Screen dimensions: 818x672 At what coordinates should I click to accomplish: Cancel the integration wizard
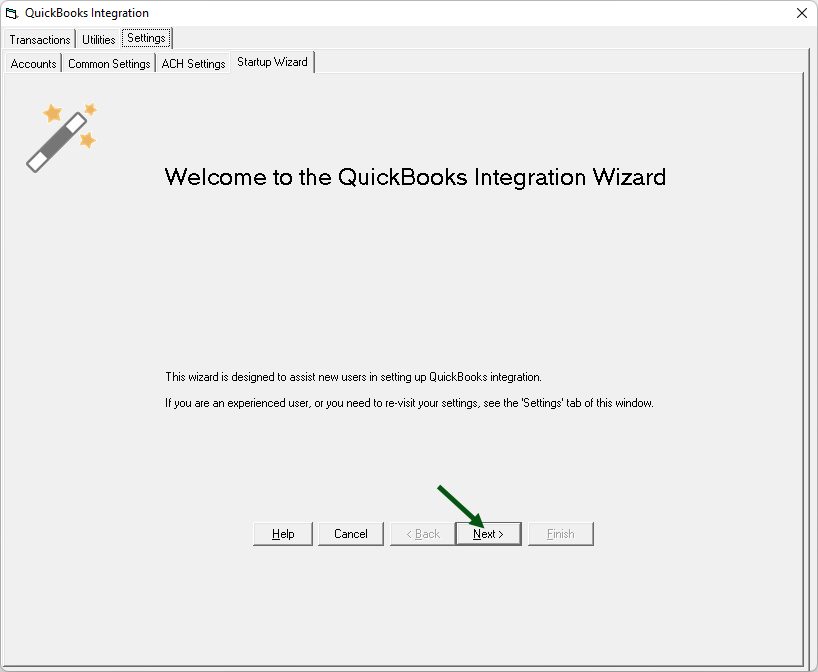pyautogui.click(x=351, y=534)
